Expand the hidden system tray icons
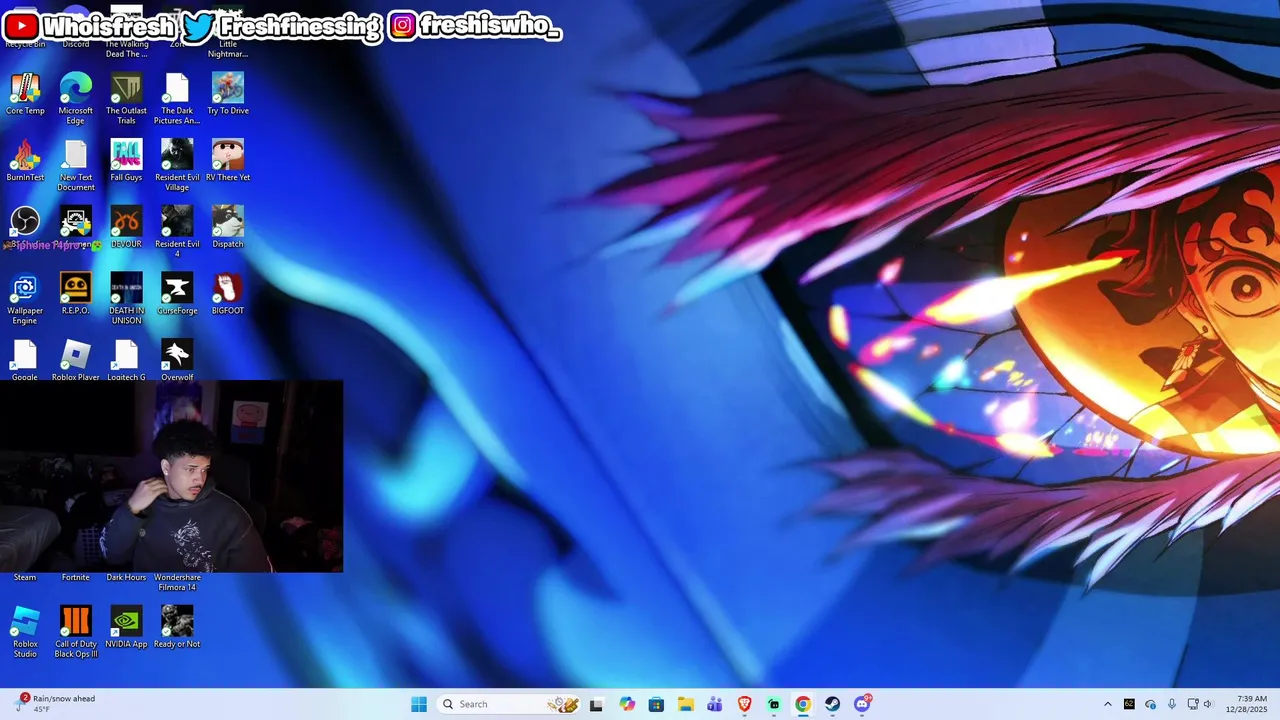Viewport: 1280px width, 720px height. 1107,704
